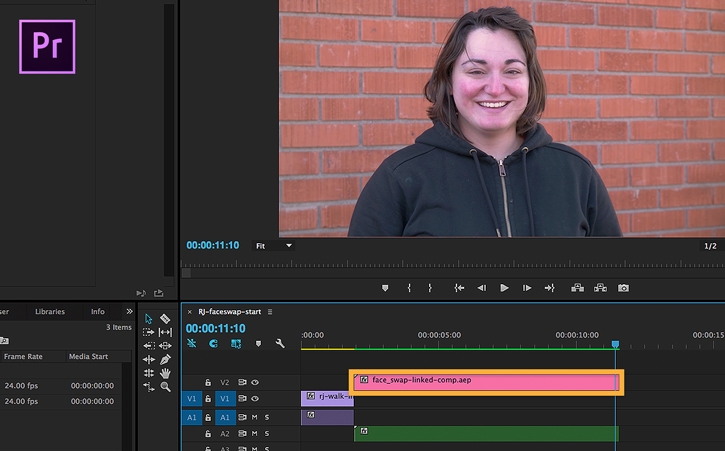The image size is (725, 451).
Task: Select the green audio clip on A2
Action: [x=486, y=433]
